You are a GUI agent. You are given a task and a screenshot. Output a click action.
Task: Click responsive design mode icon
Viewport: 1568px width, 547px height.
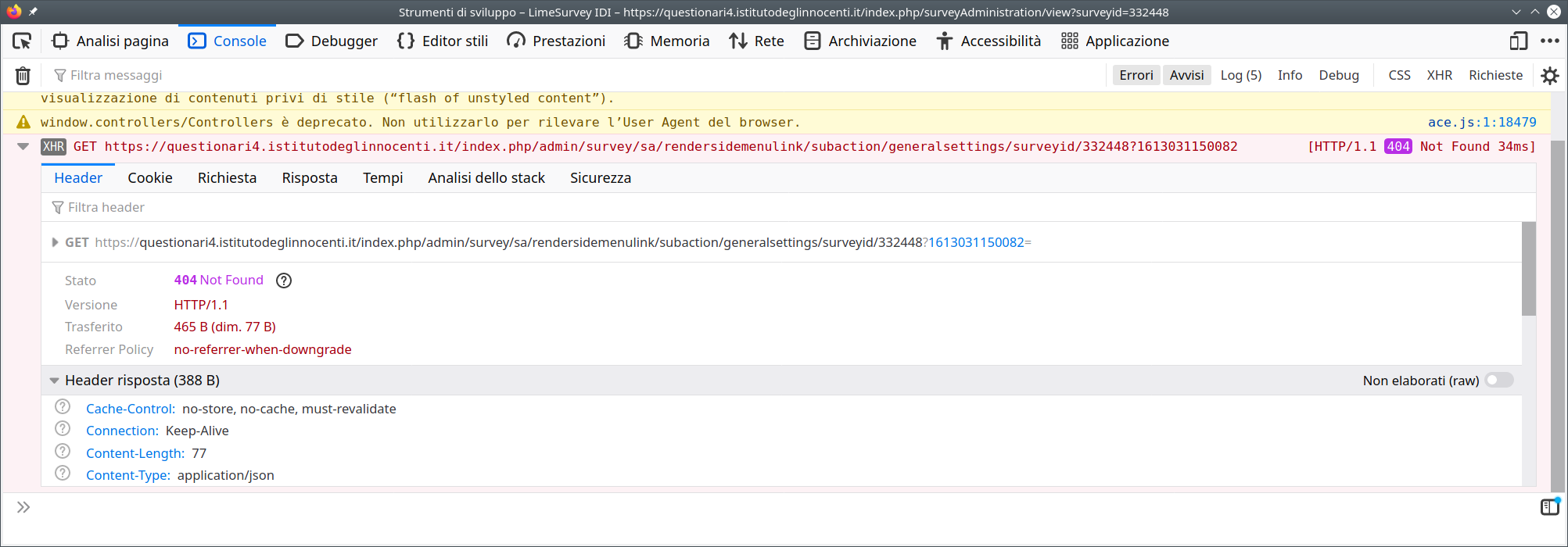pos(1518,41)
